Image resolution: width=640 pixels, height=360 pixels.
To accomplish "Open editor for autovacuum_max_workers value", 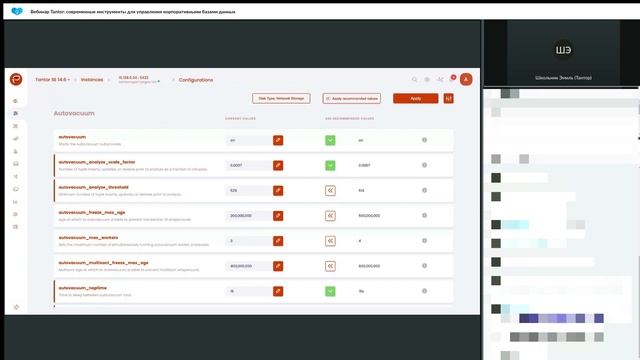I will coord(278,241).
